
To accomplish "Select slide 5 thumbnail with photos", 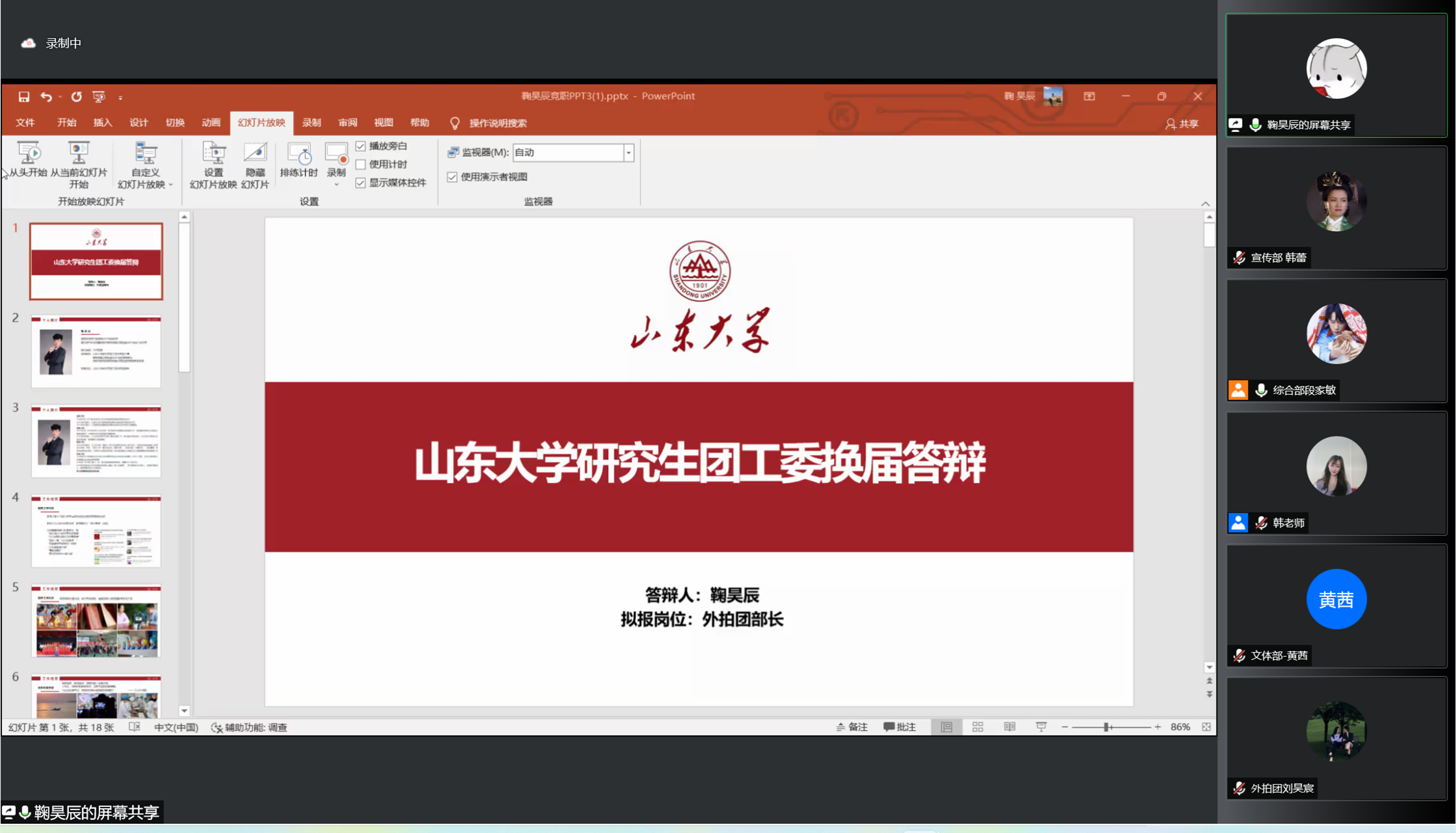I will click(96, 621).
